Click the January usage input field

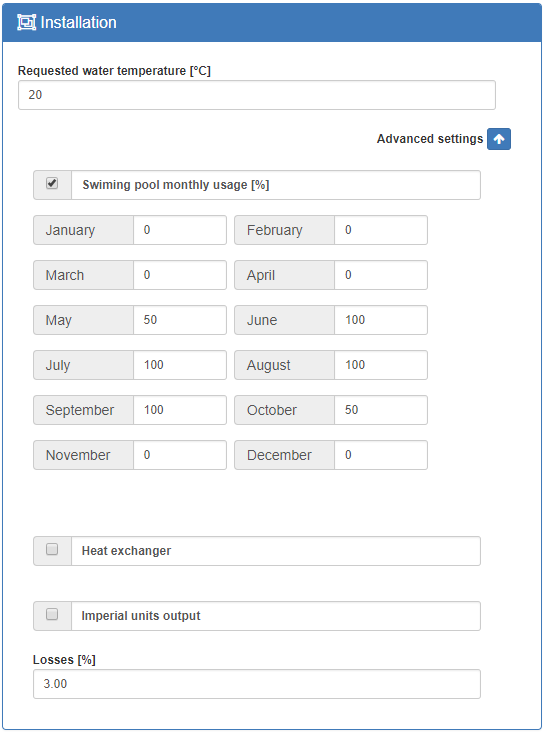coord(180,230)
